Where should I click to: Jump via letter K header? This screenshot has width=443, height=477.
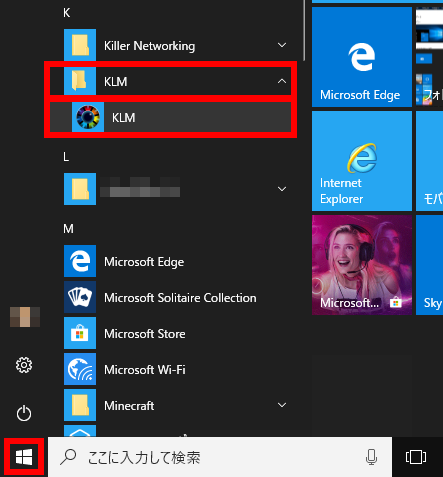[67, 13]
